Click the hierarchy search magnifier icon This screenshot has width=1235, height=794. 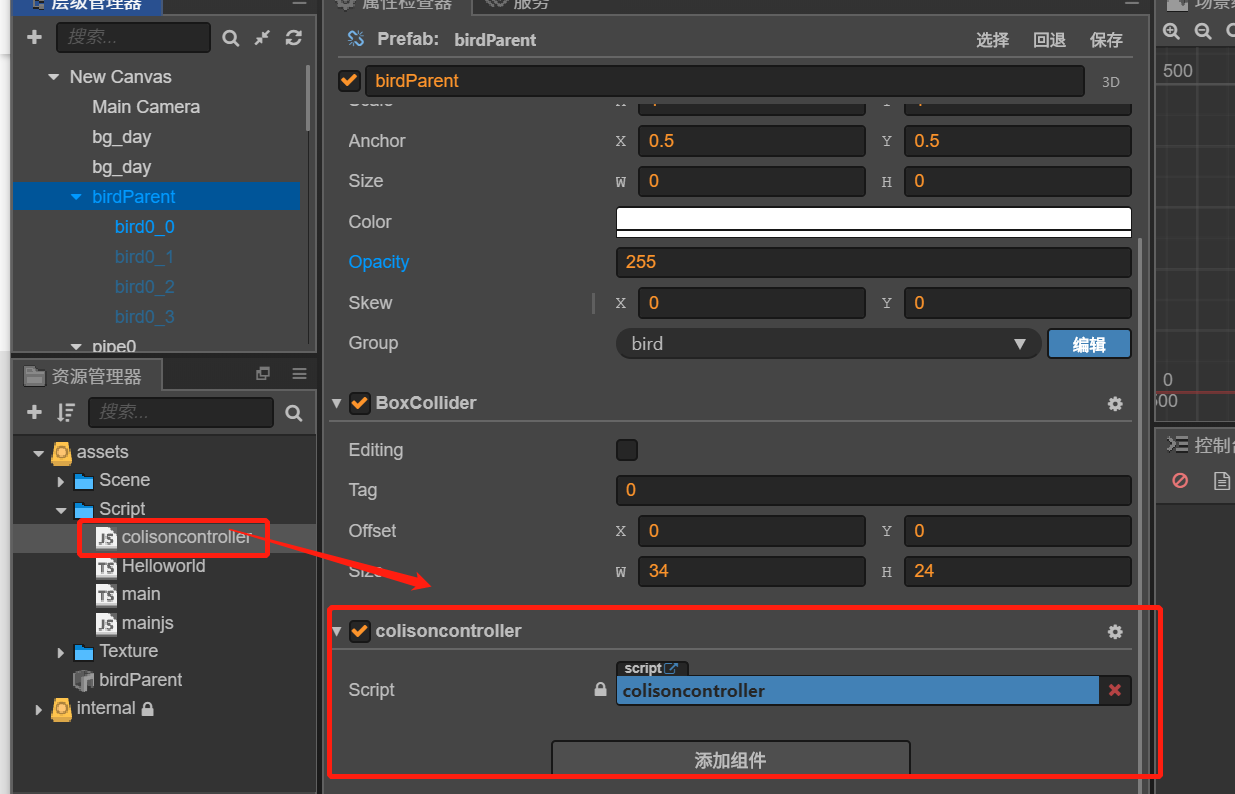(x=231, y=38)
